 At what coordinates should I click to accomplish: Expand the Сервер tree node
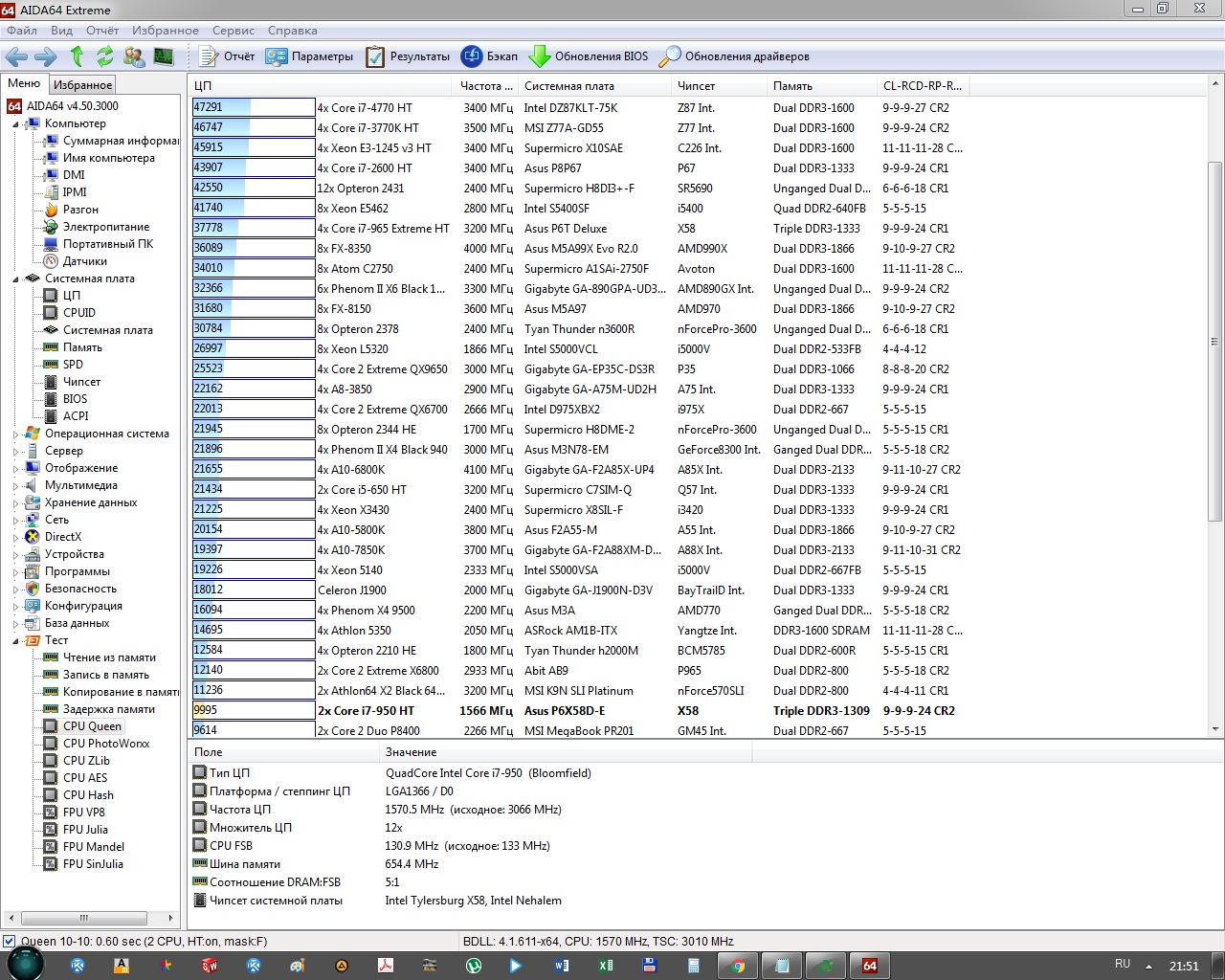pos(15,452)
